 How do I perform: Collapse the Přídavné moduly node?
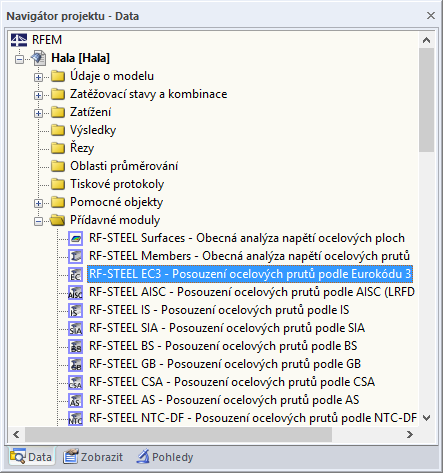click(38, 221)
